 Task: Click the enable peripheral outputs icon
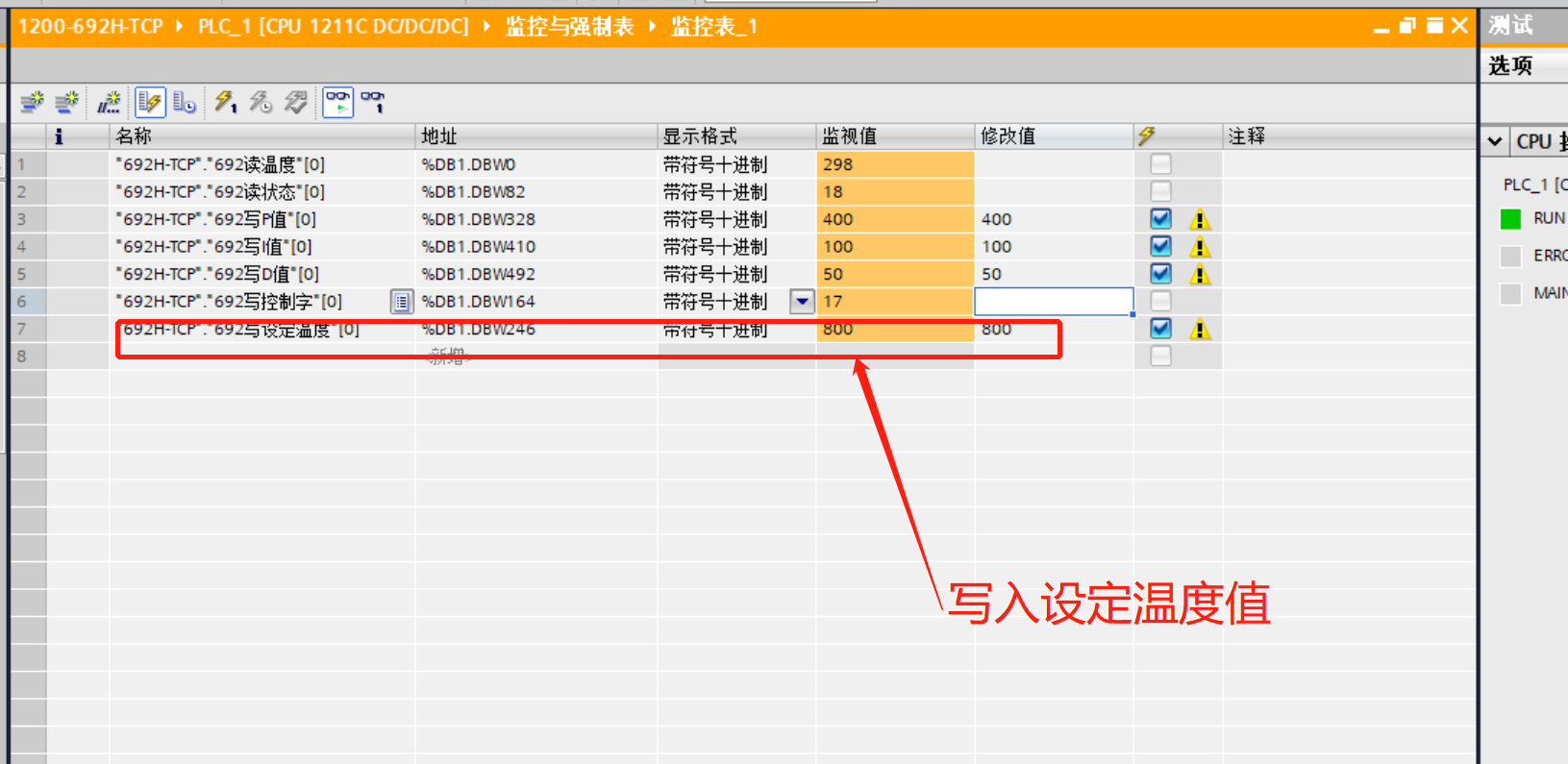pos(296,102)
